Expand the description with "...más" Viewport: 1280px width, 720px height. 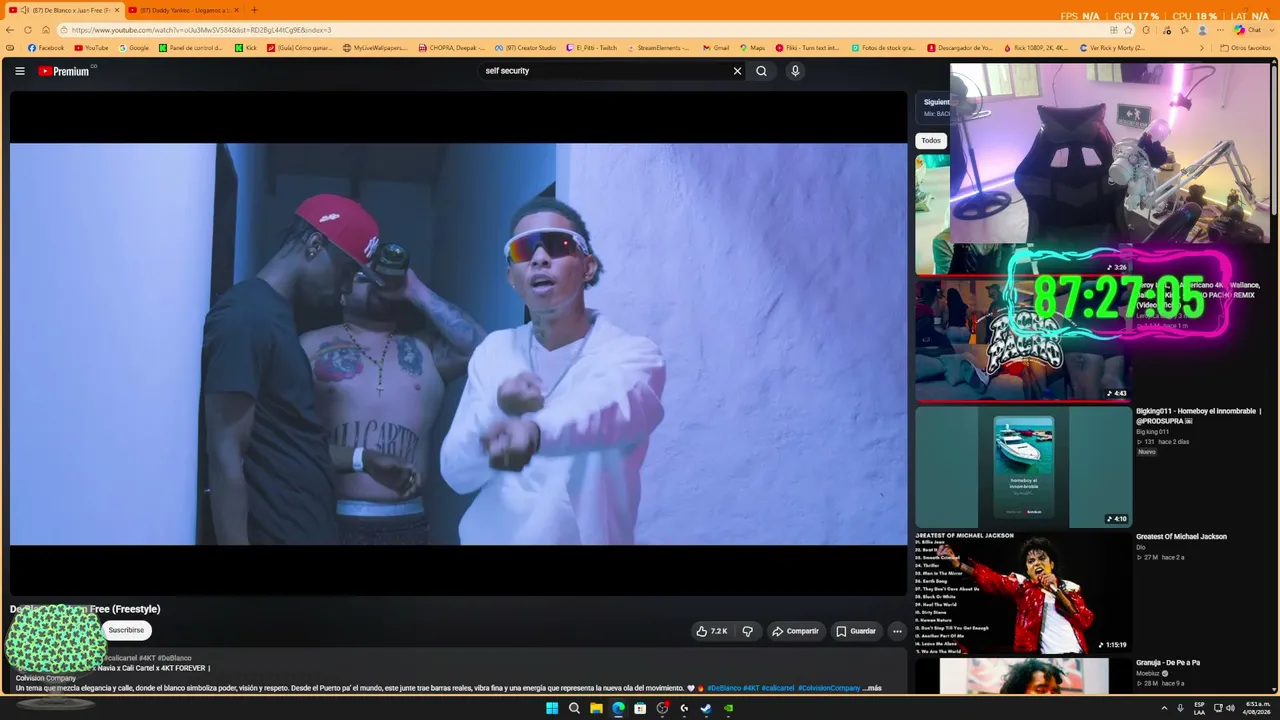point(873,688)
